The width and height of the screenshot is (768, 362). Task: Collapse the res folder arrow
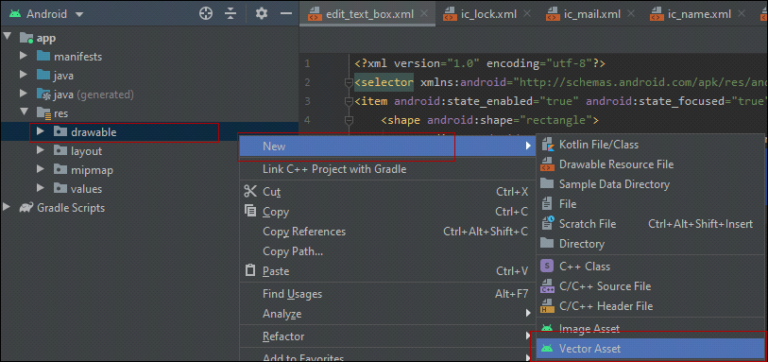pyautogui.click(x=24, y=113)
